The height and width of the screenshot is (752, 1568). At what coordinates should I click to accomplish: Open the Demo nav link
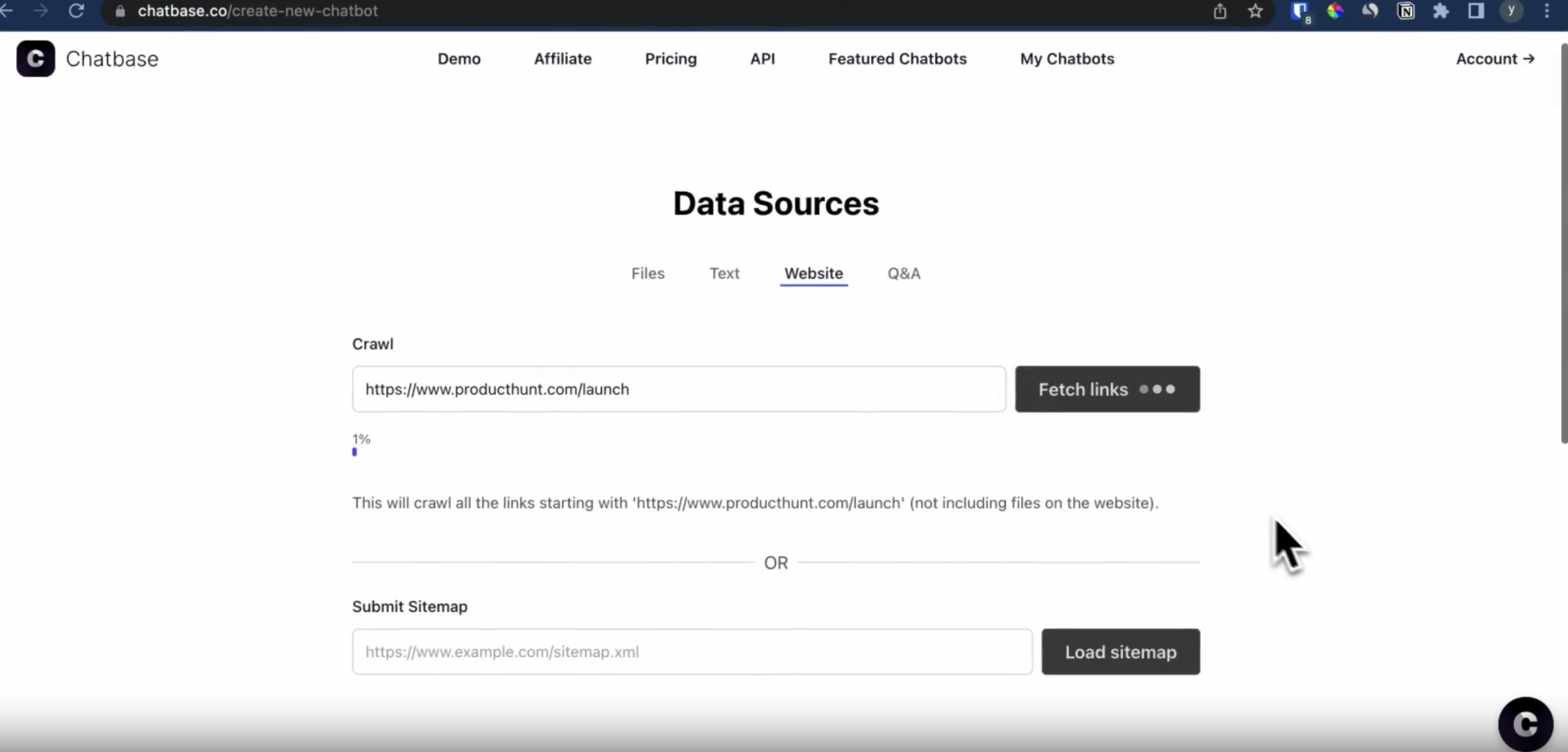459,59
